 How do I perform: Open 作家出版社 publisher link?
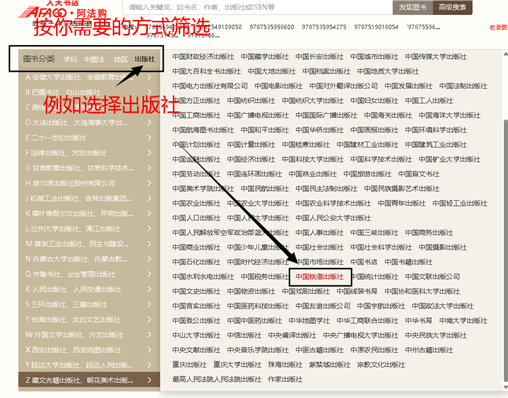point(285,379)
